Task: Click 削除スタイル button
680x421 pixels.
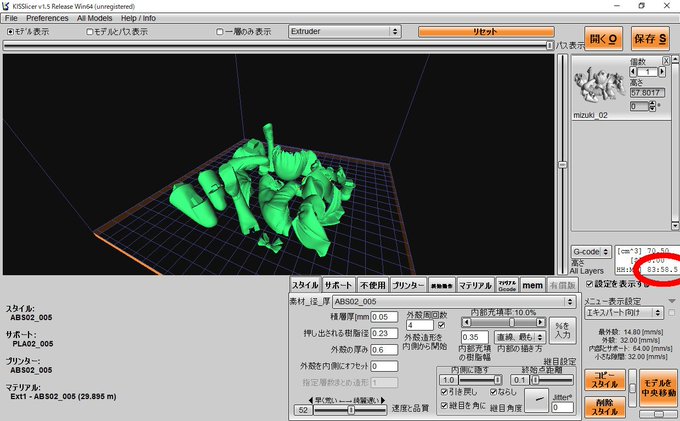Action: tap(605, 406)
